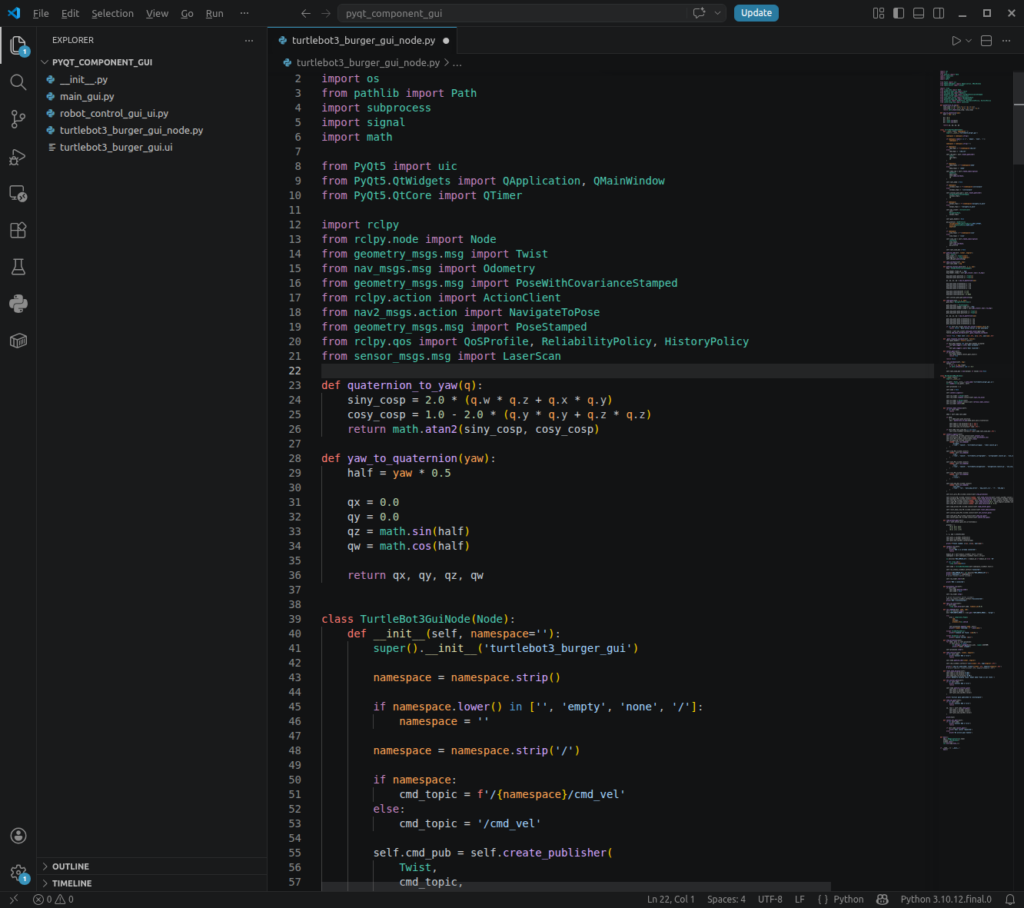Open Customize Layout icon
The width and height of the screenshot is (1024, 908).
tap(878, 13)
